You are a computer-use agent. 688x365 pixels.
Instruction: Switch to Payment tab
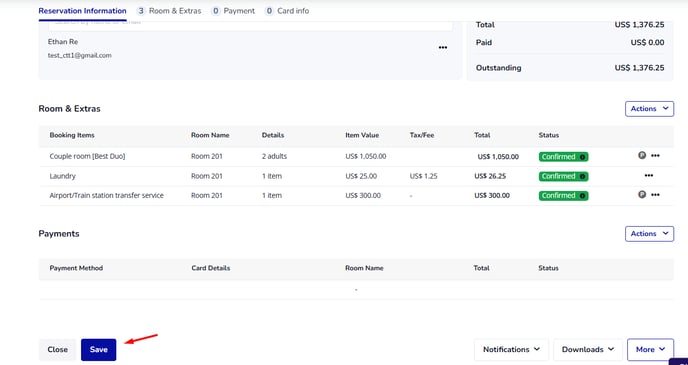(x=233, y=11)
